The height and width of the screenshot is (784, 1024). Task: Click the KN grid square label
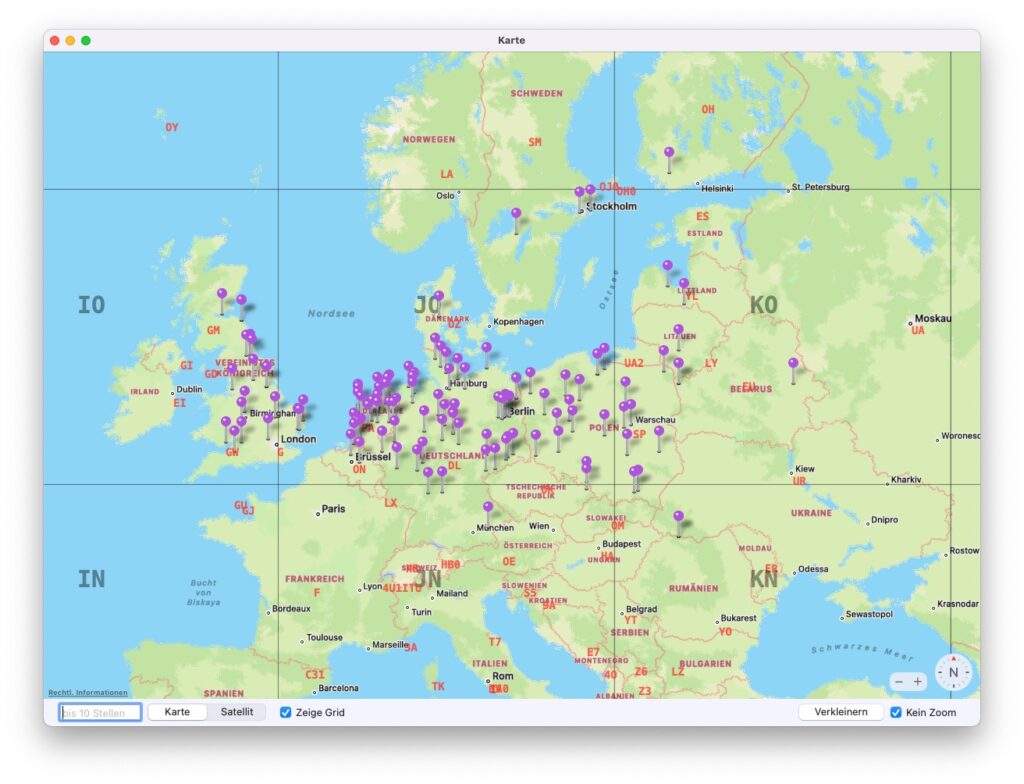[x=763, y=579]
